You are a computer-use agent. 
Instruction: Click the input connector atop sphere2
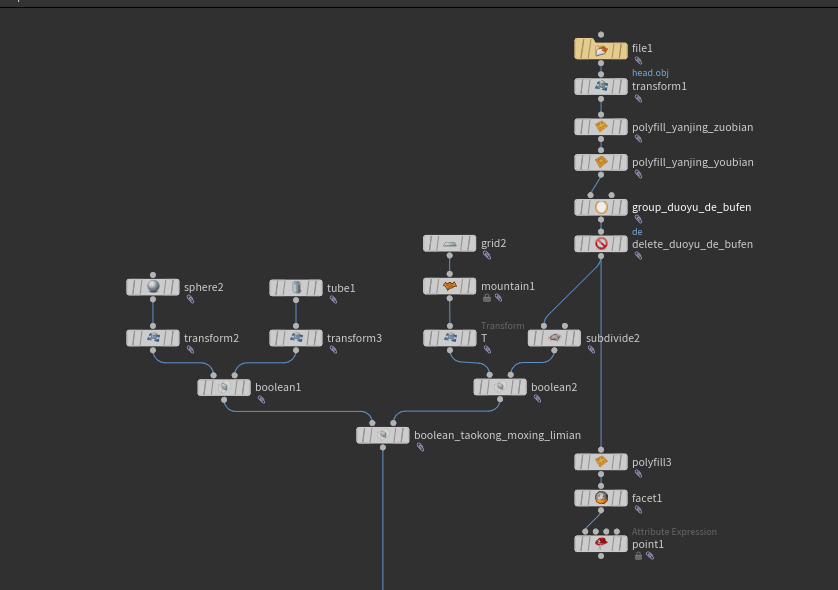pos(153,275)
